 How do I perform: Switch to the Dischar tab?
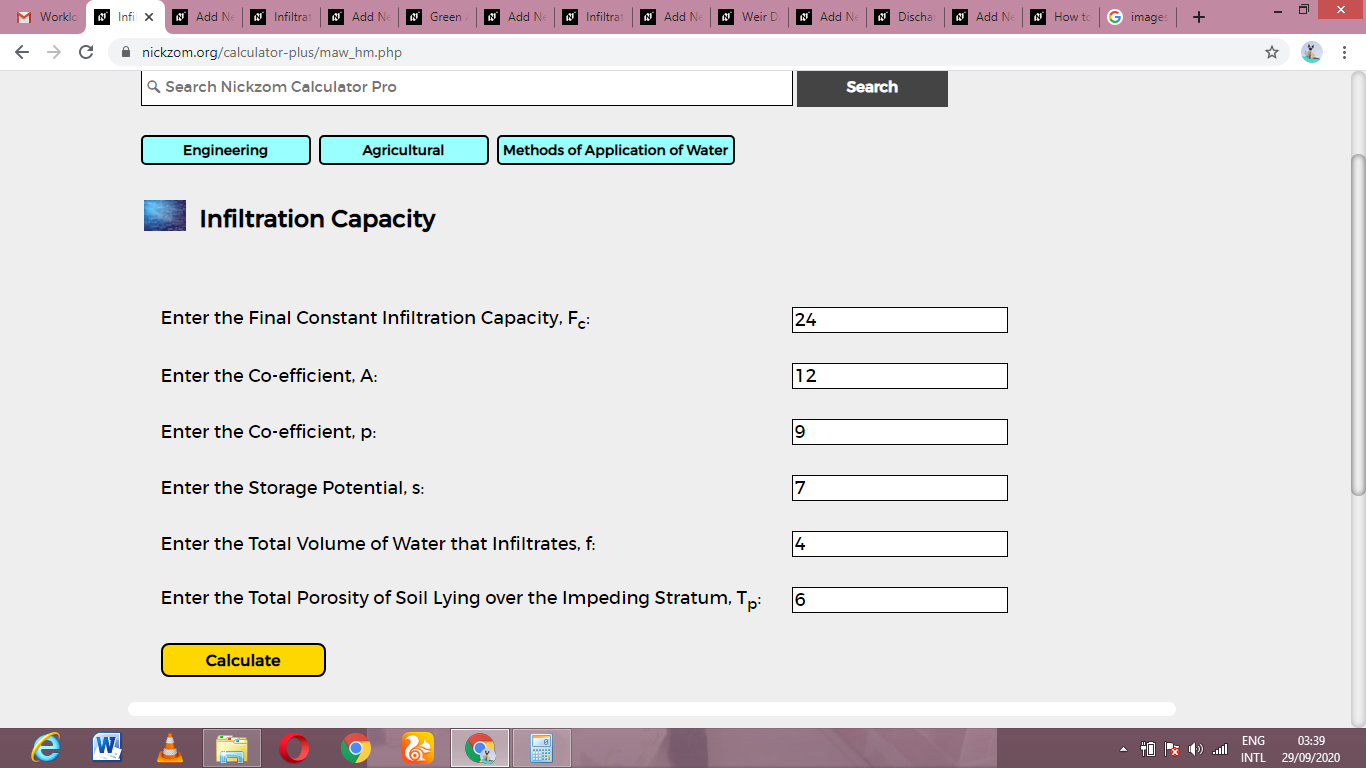pyautogui.click(x=904, y=17)
